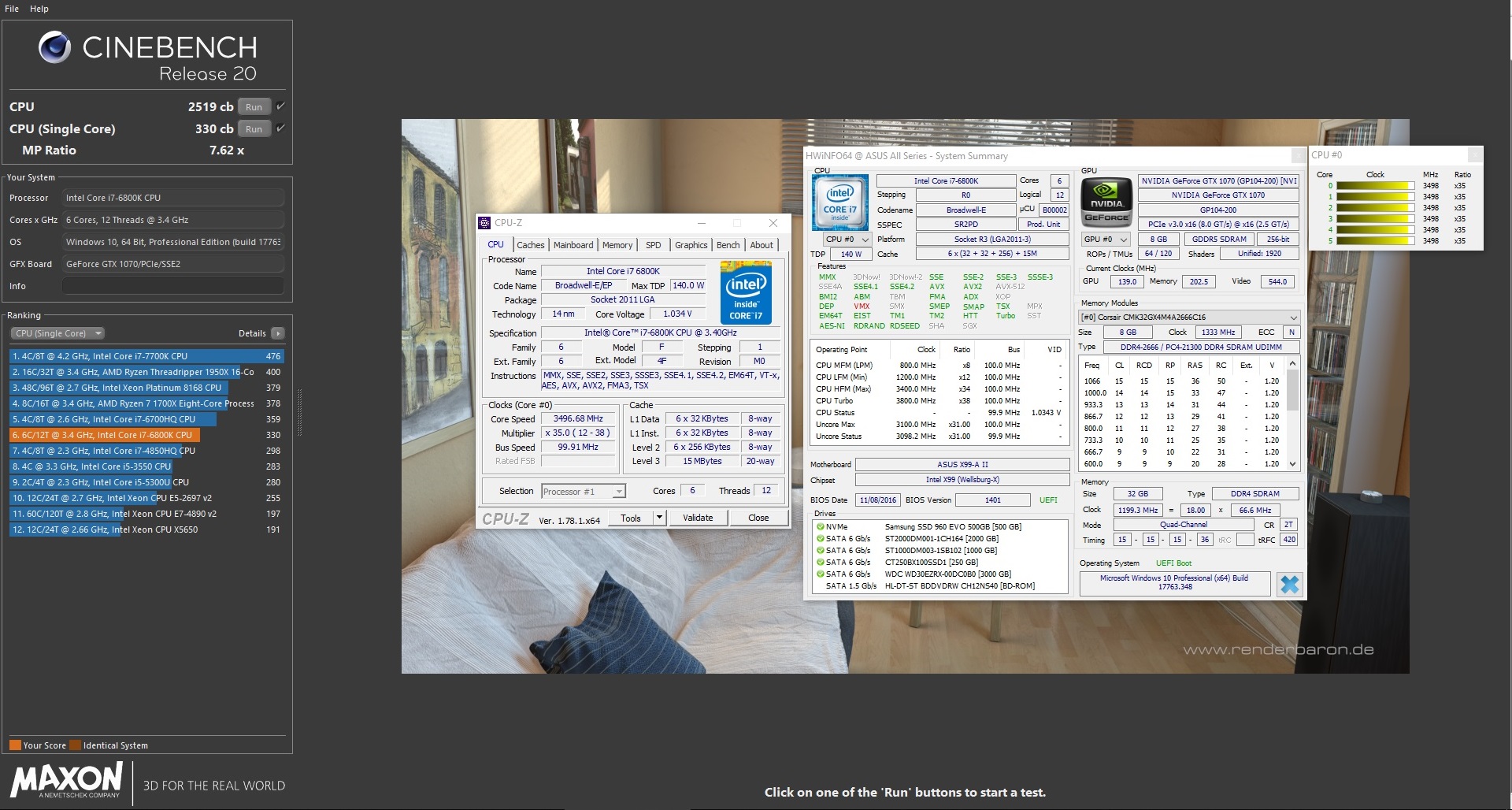The height and width of the screenshot is (810, 1512).
Task: Close the CPU #0 clock window
Action: pos(1474,155)
